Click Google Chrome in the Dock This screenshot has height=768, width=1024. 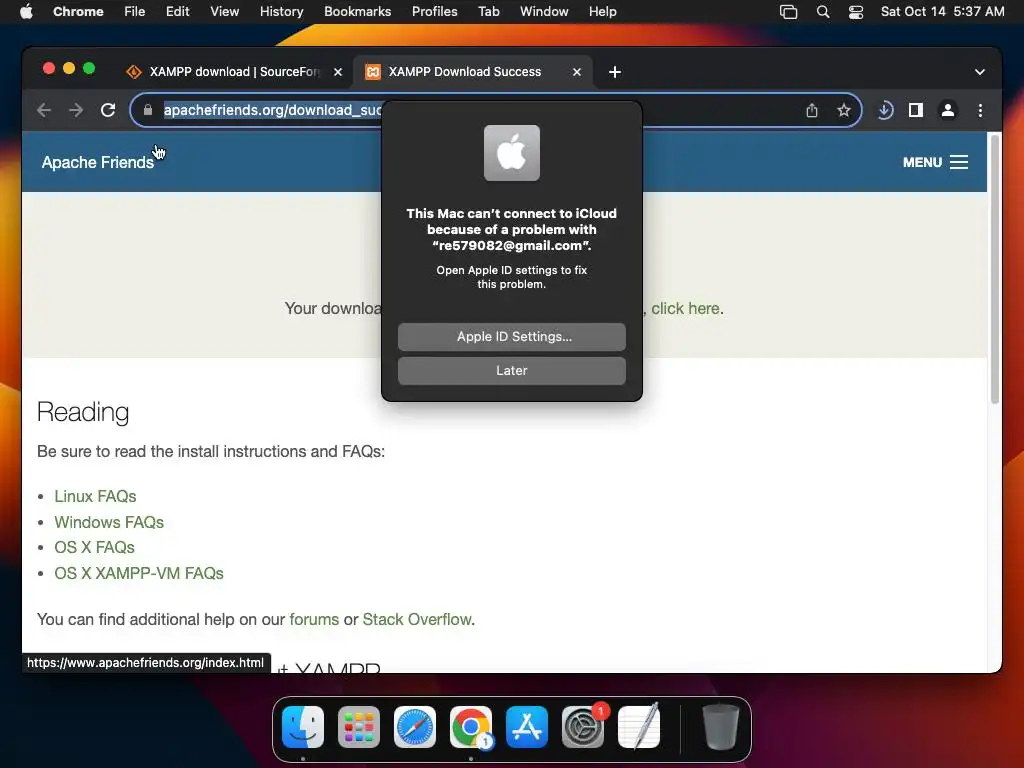[x=471, y=727]
